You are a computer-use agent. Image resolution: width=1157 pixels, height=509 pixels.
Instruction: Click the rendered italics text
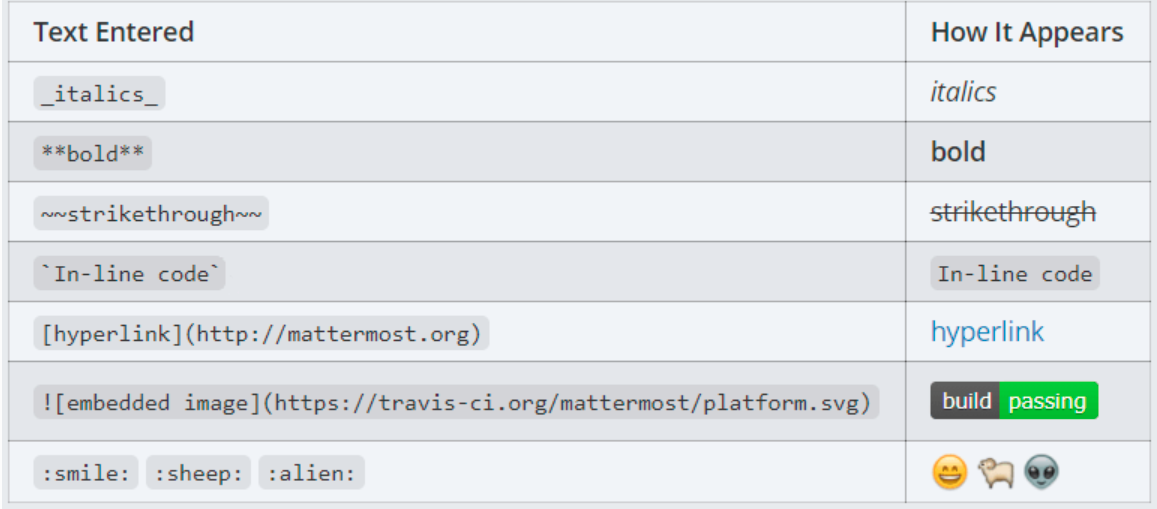coord(963,92)
